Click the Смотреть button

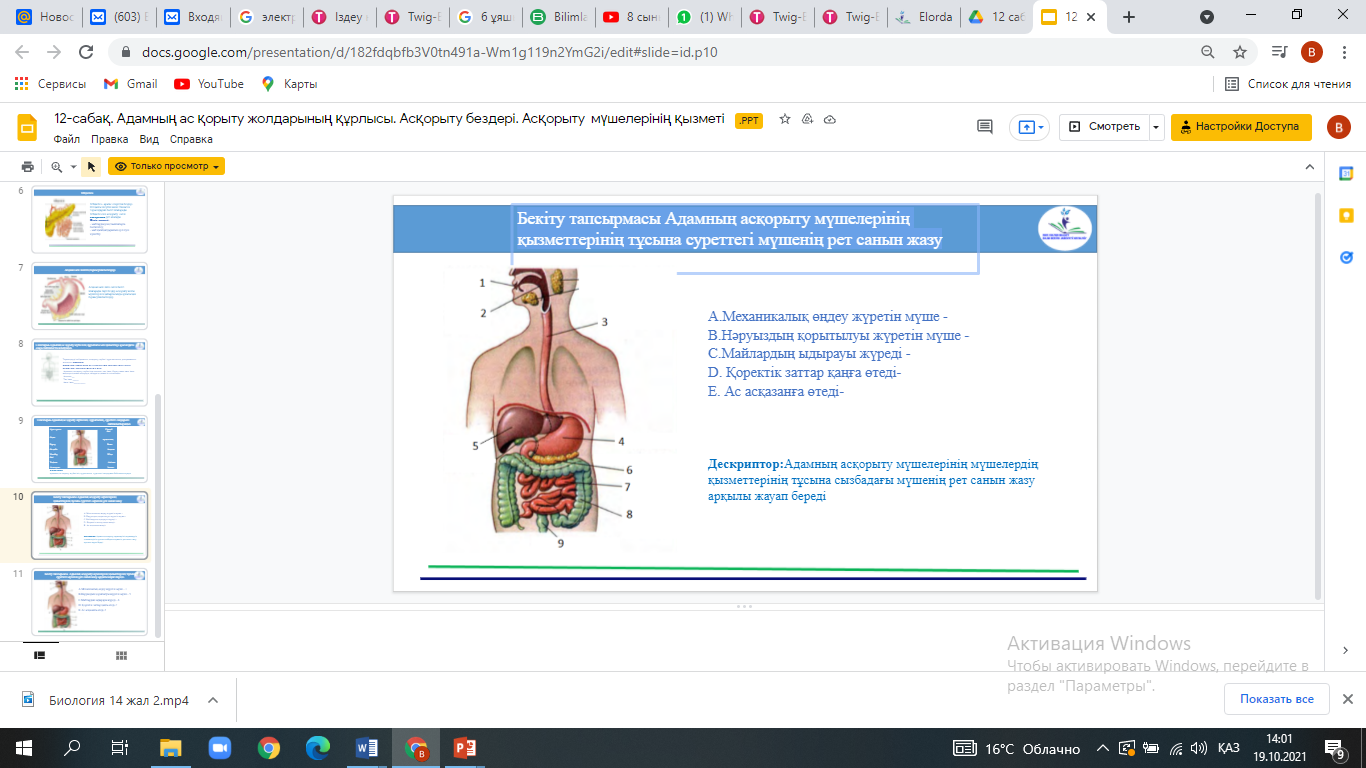[1104, 127]
